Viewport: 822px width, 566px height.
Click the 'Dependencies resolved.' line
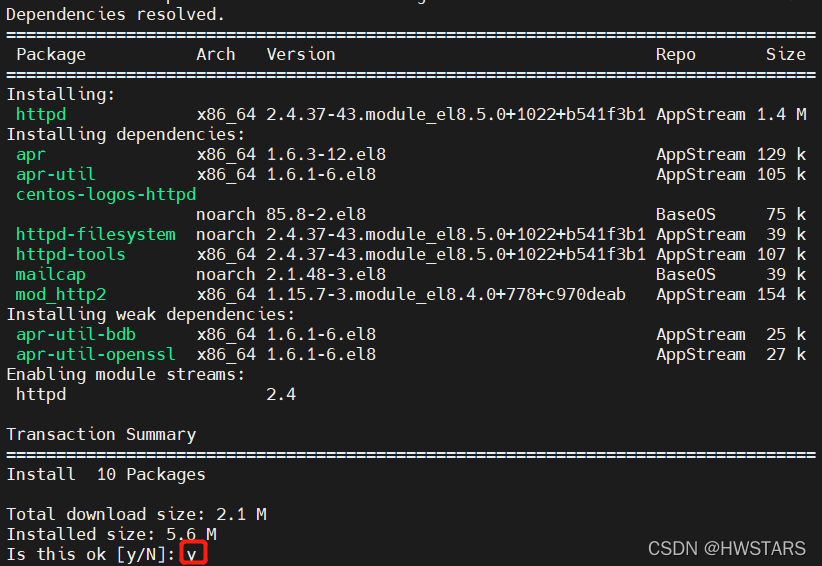point(115,15)
